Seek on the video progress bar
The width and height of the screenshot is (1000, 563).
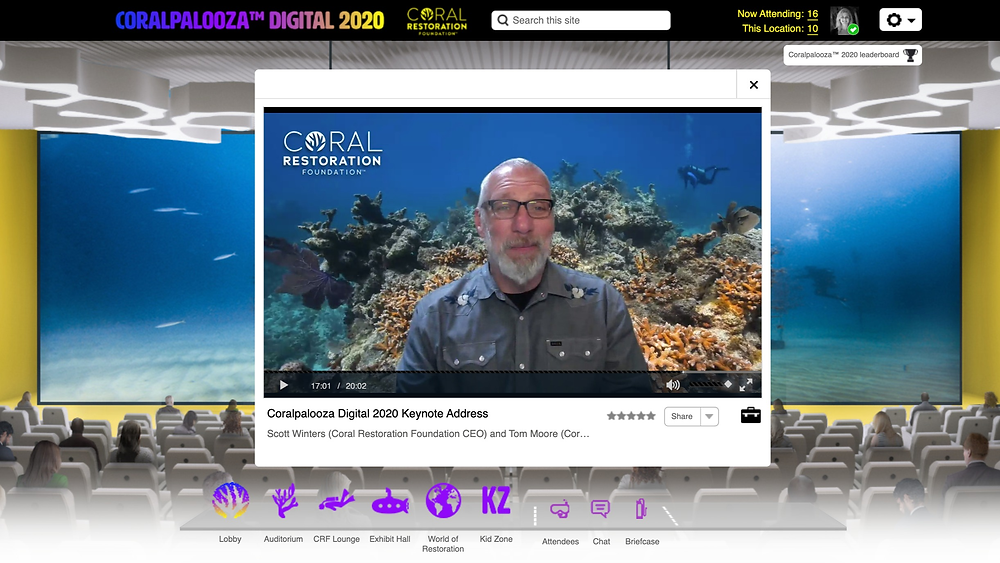[512, 371]
